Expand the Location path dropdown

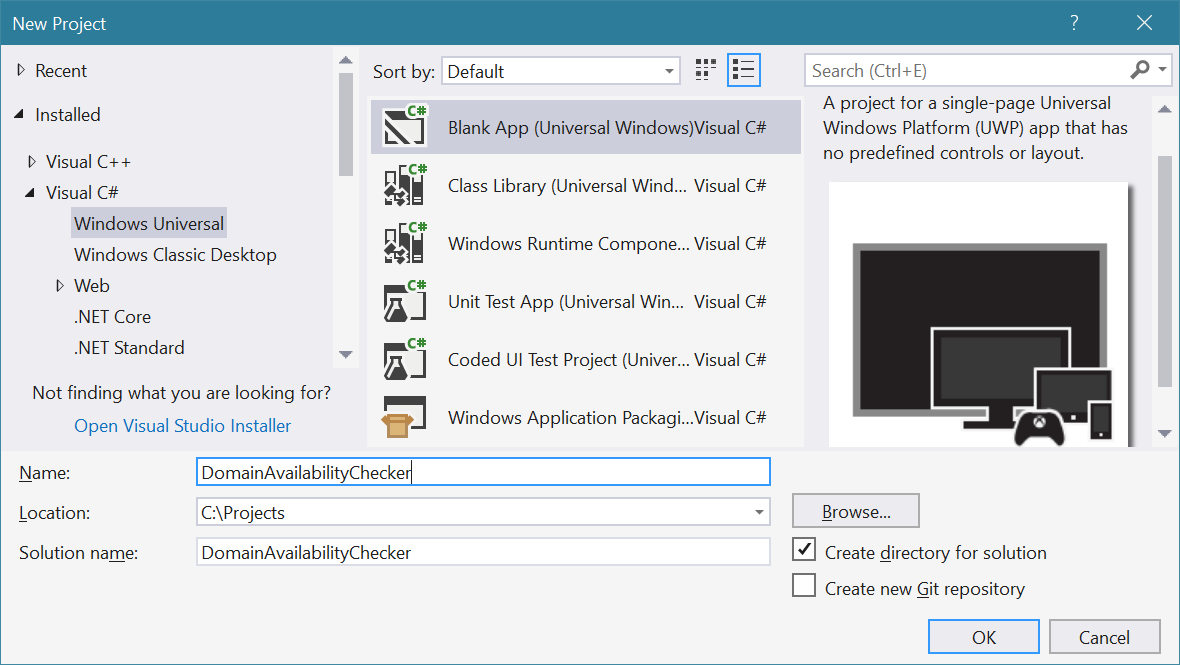(760, 513)
